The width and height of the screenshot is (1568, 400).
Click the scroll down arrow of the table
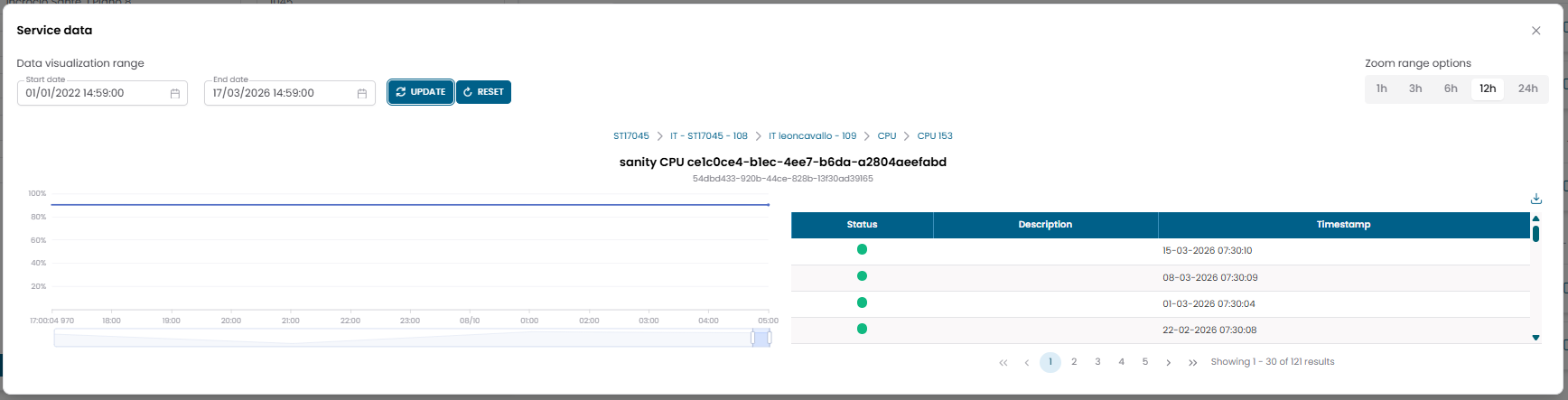point(1535,338)
